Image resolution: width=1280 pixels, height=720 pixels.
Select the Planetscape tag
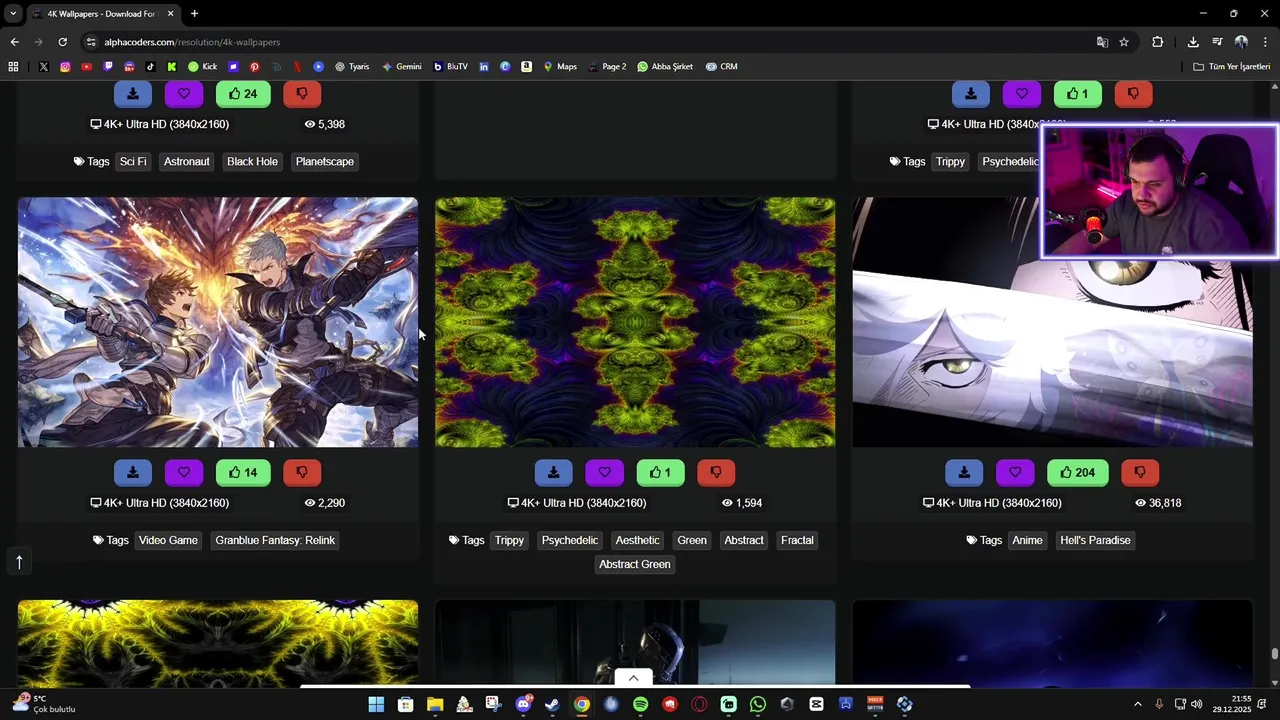pos(325,161)
